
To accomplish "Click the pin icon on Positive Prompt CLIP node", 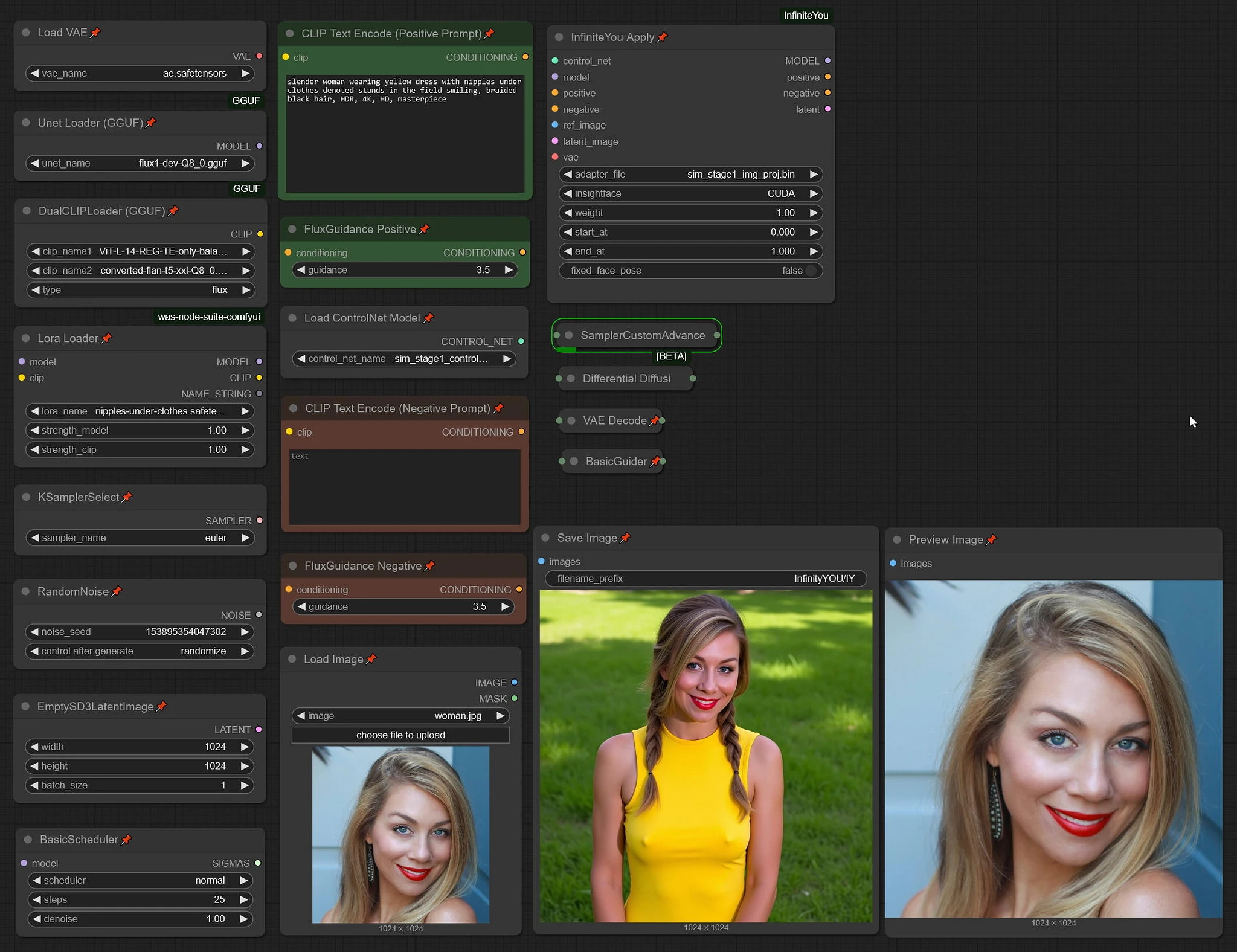I will pos(489,34).
